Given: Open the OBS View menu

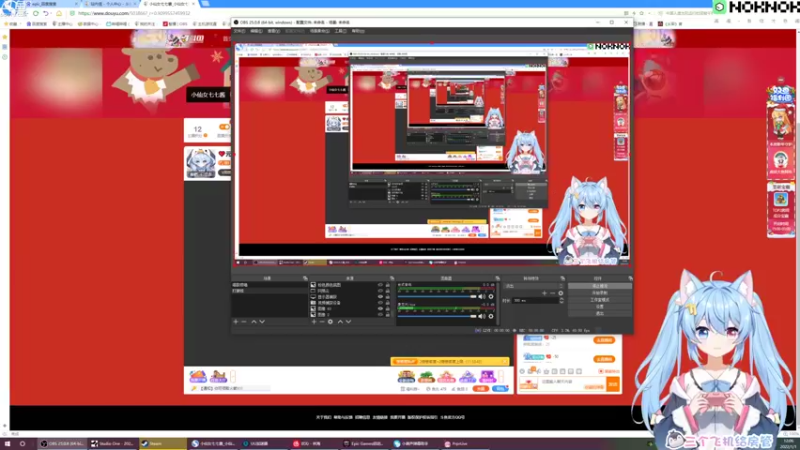Looking at the screenshot, I should pyautogui.click(x=273, y=31).
